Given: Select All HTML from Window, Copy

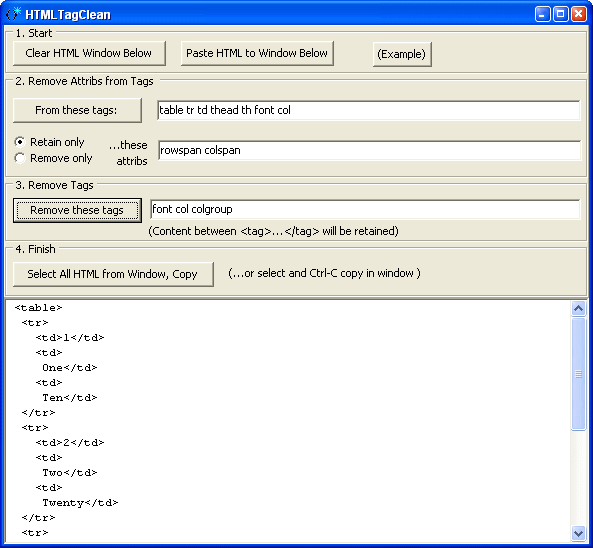Looking at the screenshot, I should (x=113, y=274).
